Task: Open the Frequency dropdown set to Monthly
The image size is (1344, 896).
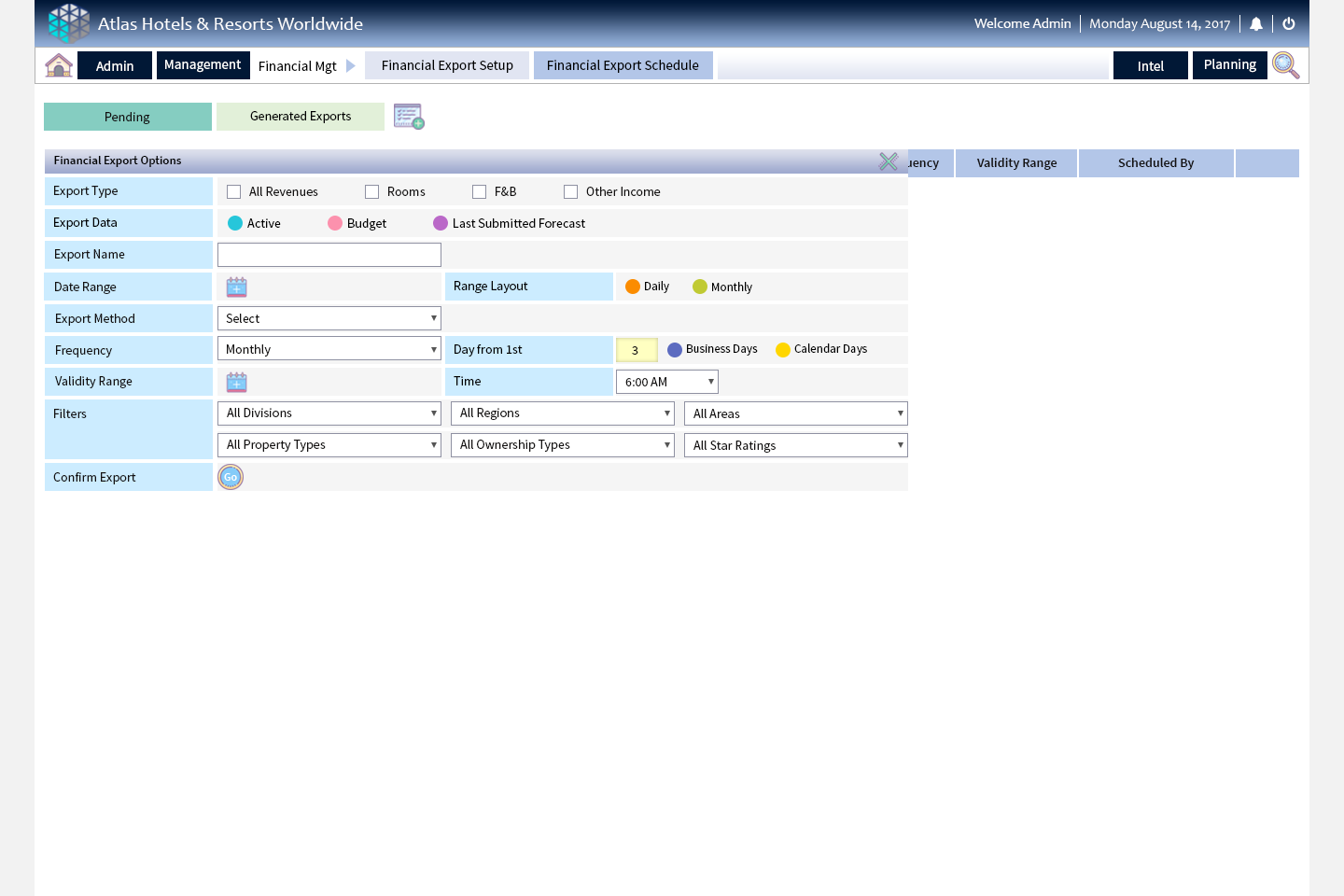Action: (x=329, y=350)
